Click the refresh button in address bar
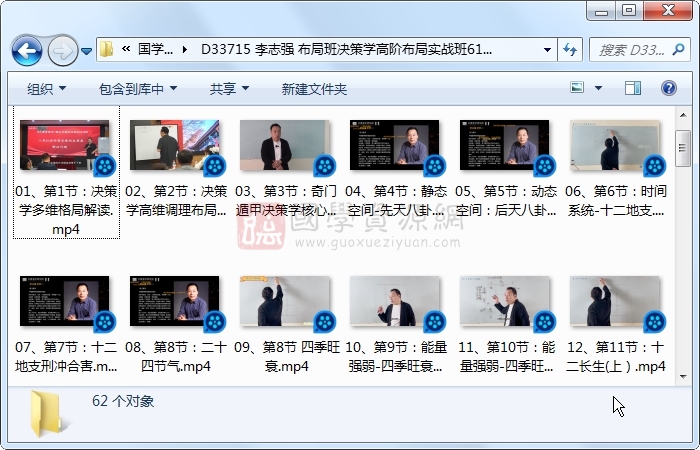 (x=570, y=50)
